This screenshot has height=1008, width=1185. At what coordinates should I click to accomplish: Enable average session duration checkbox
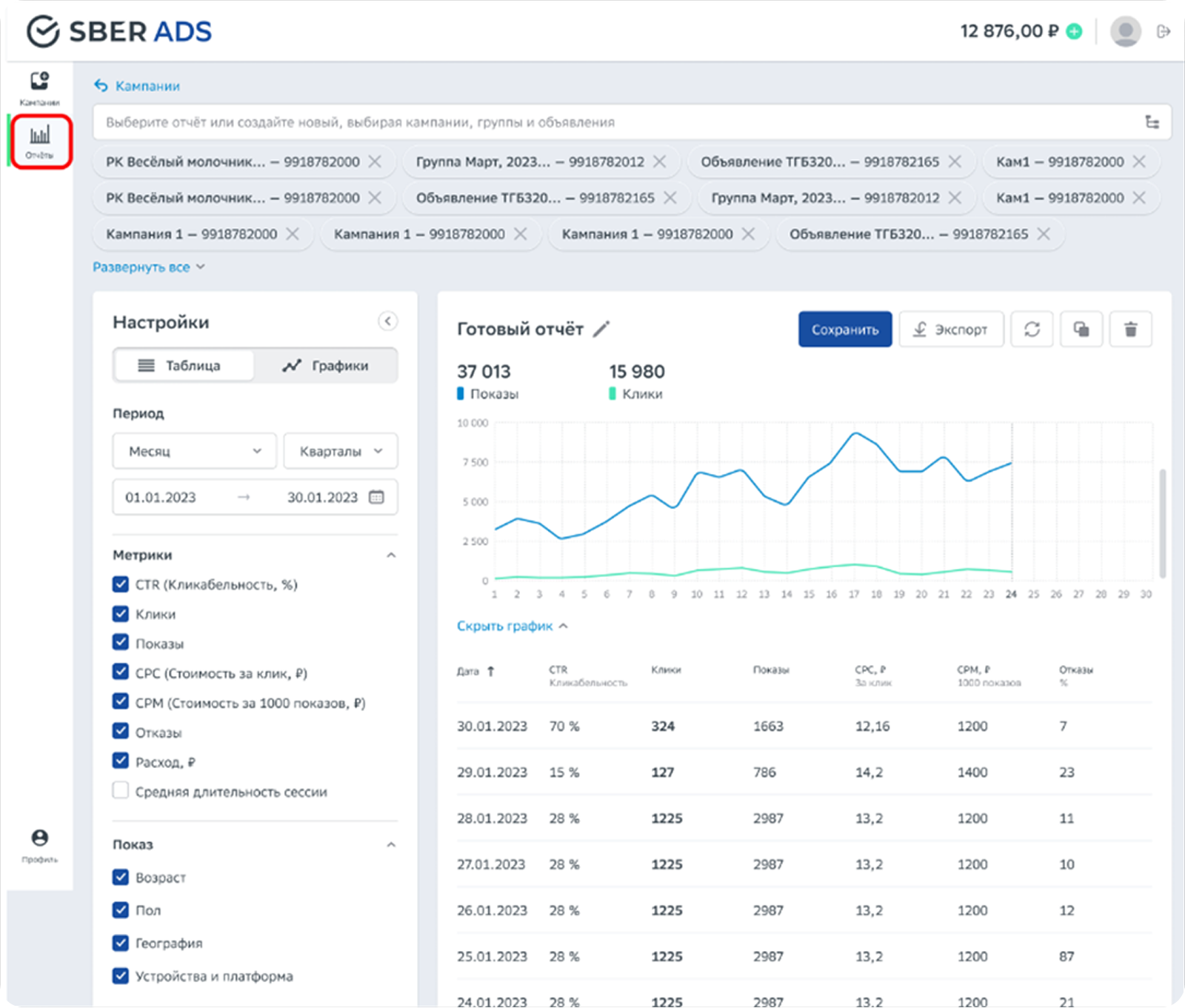tap(121, 791)
